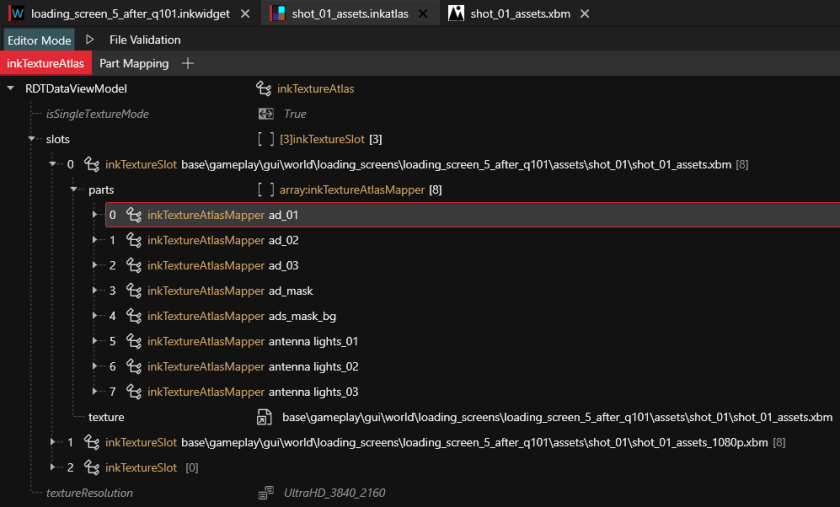
Task: Expand the antenna lights_03 entry
Action: point(95,391)
